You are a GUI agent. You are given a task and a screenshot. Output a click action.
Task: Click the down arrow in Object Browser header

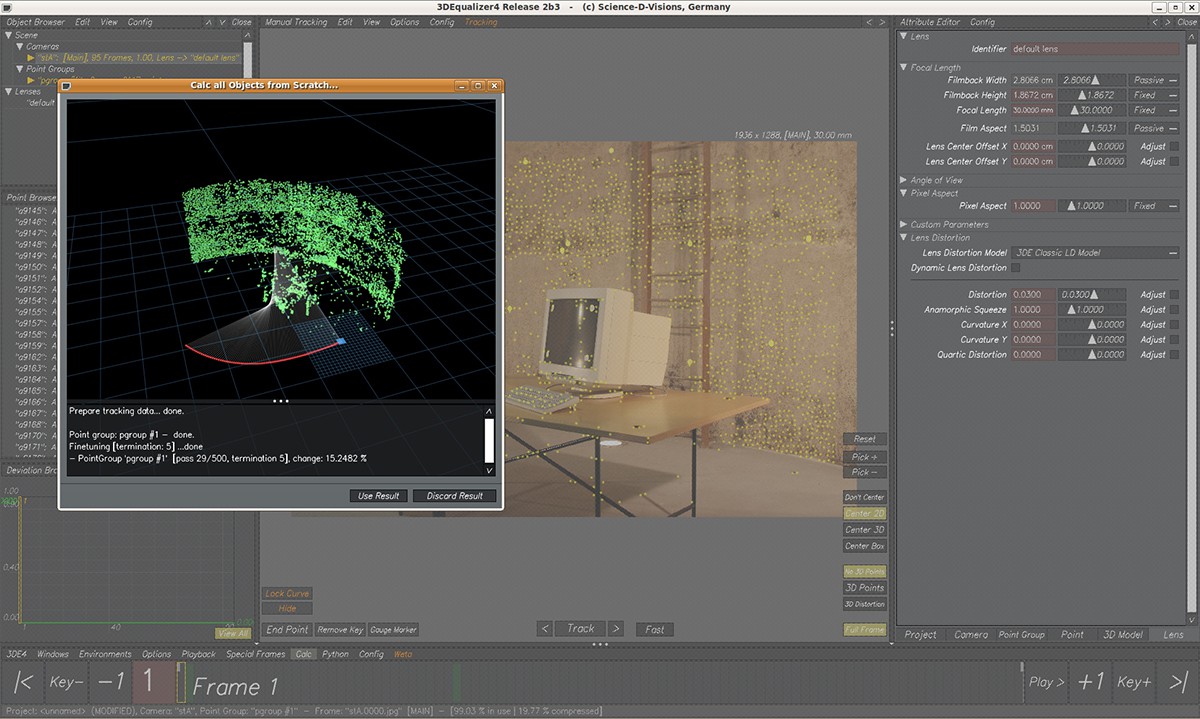click(223, 22)
